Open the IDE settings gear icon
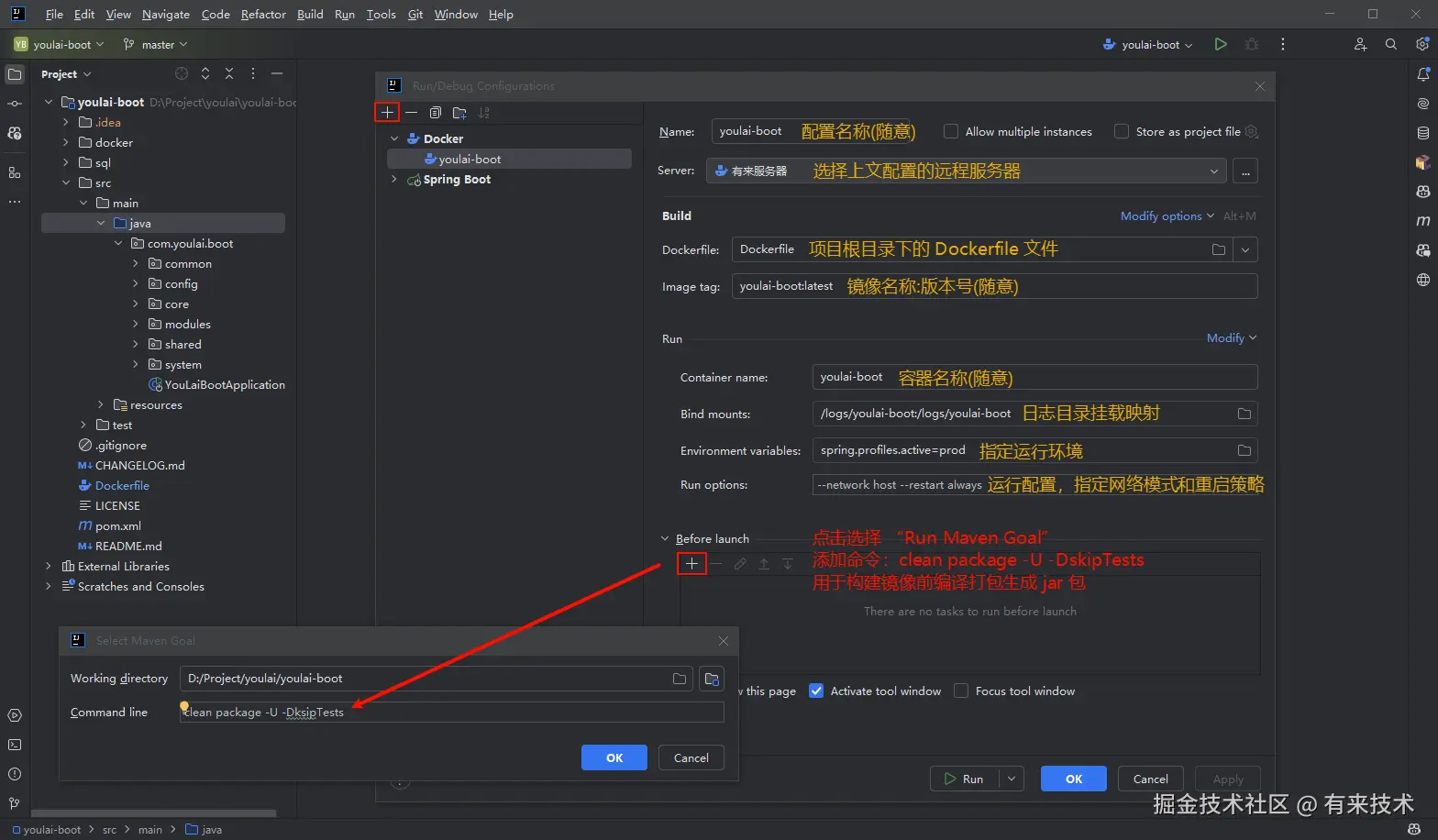1438x840 pixels. coord(1422,44)
